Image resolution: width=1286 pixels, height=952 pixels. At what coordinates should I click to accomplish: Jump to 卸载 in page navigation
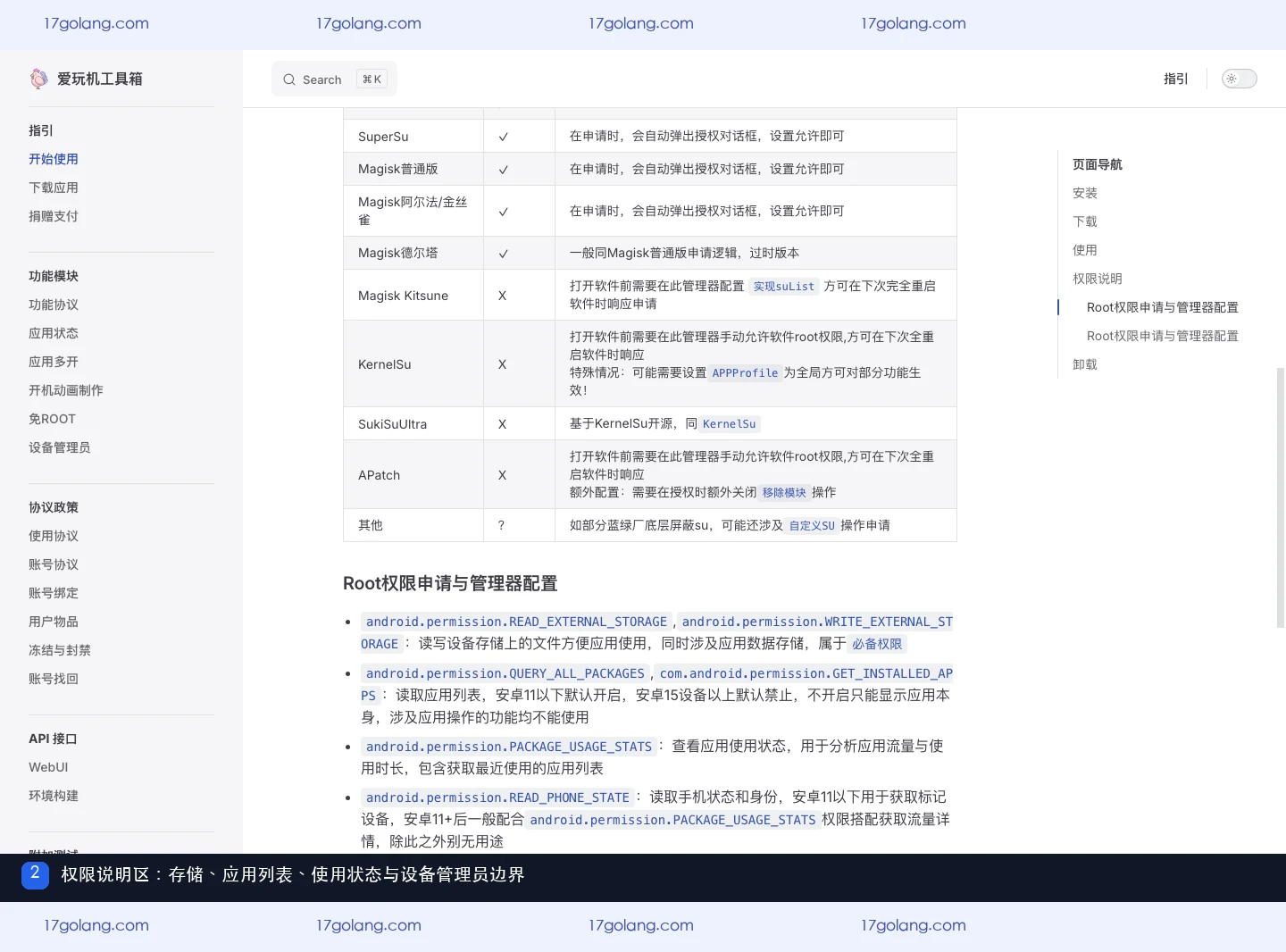coord(1085,364)
